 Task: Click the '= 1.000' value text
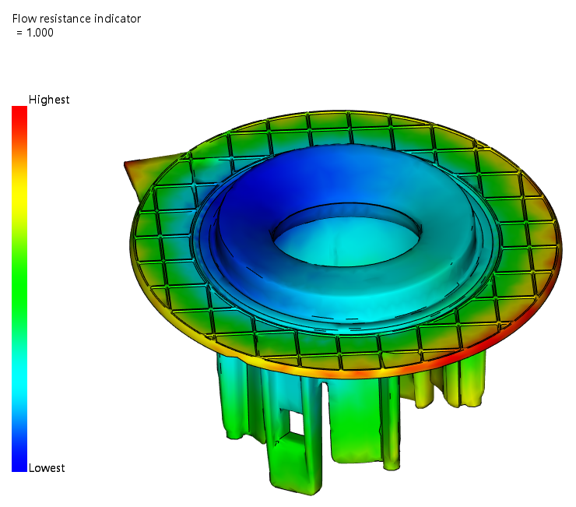35,33
